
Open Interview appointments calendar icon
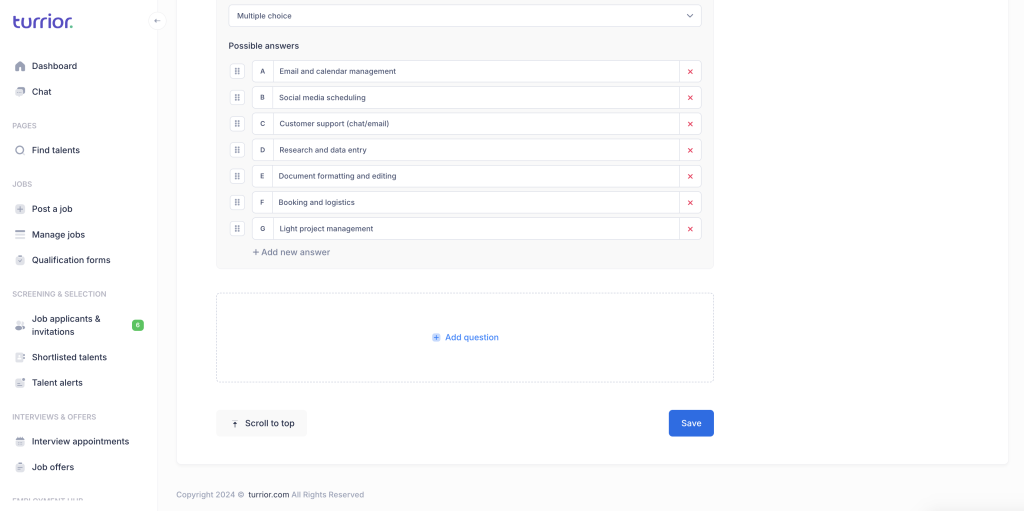(20, 441)
